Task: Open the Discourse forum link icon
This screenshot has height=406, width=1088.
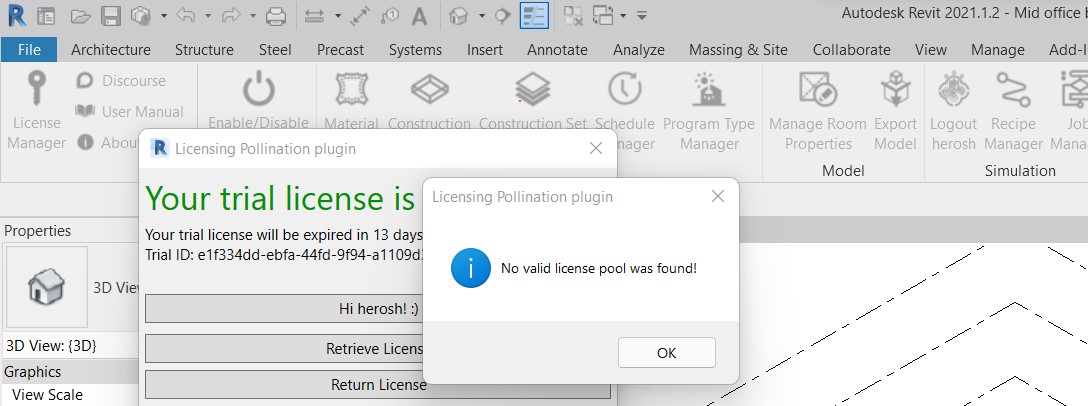Action: [85, 81]
